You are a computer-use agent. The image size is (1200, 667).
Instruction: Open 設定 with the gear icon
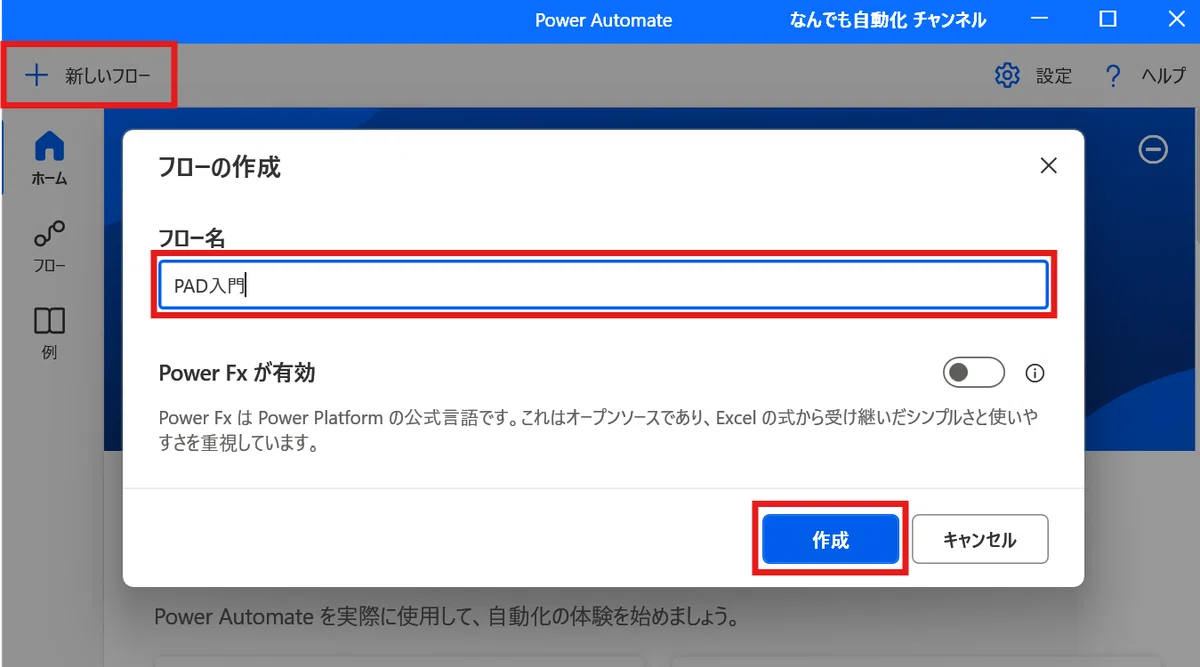click(x=1033, y=76)
